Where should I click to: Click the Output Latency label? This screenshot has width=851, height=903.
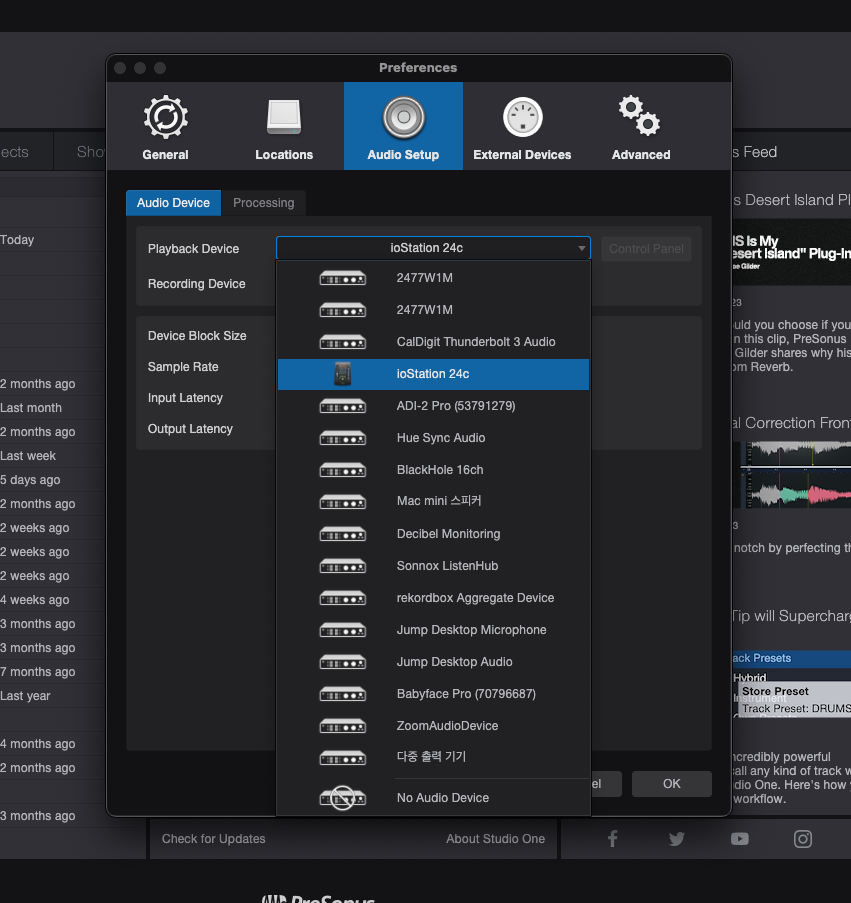191,430
